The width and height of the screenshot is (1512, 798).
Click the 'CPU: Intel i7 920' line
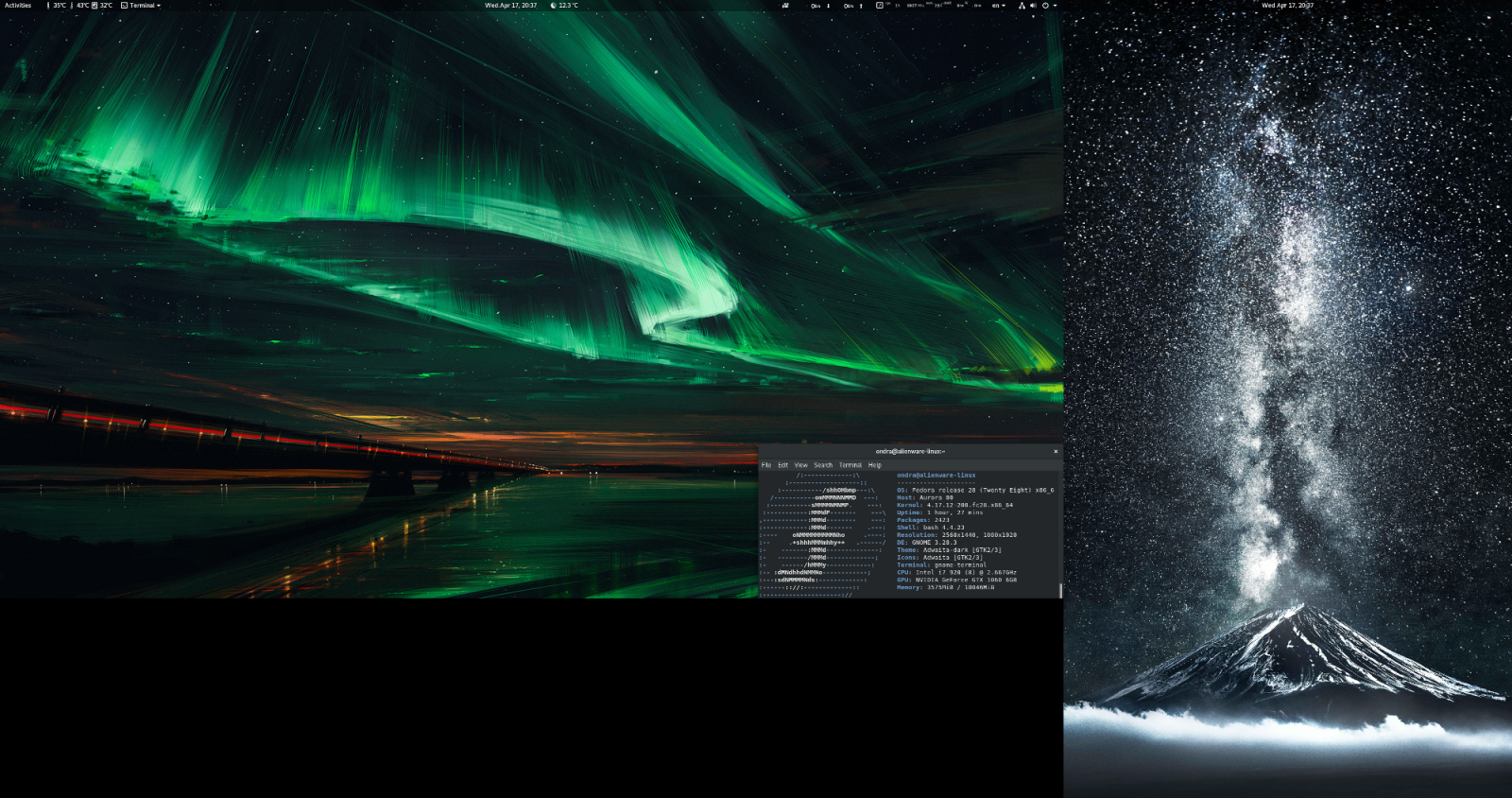click(x=957, y=573)
